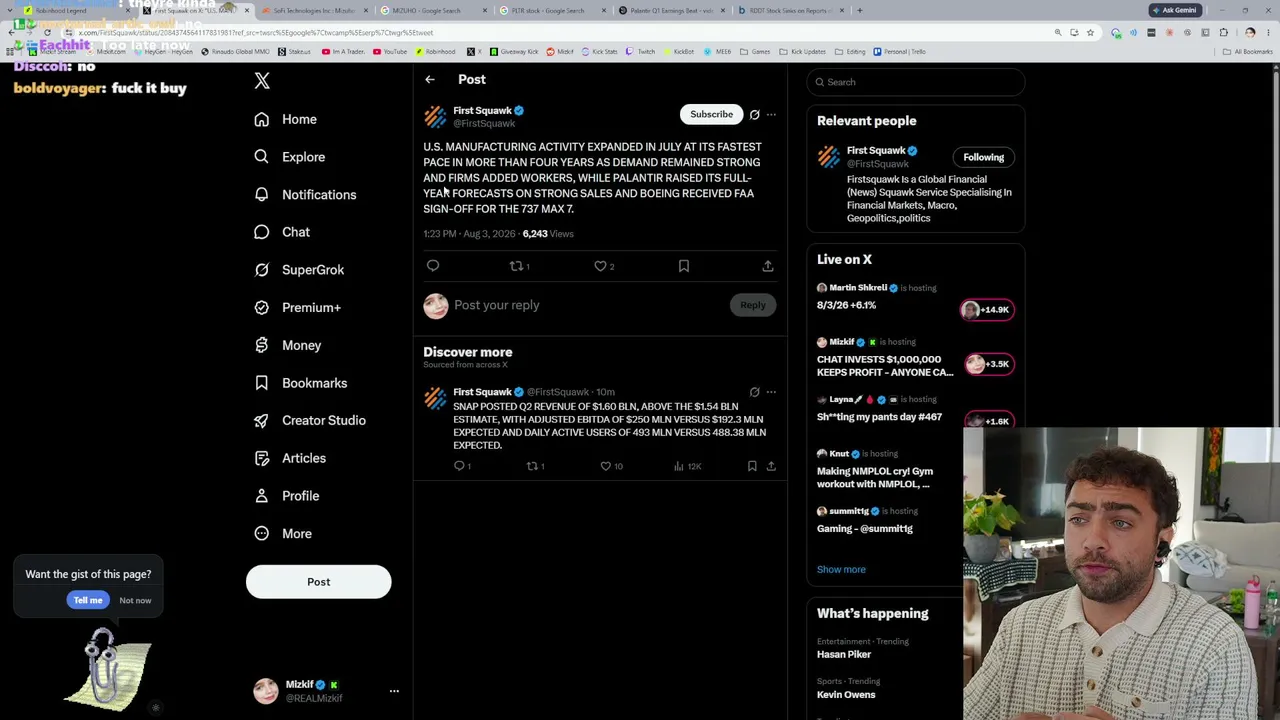
Task: Open Chat from the sidebar
Action: [282, 232]
